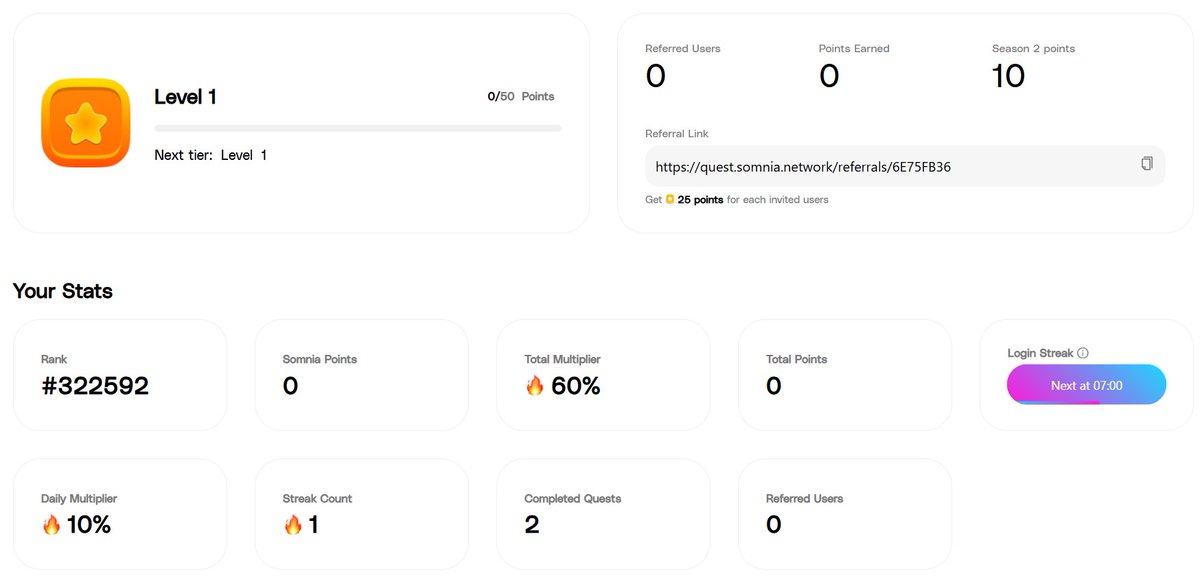This screenshot has height=580, width=1200.
Task: Open the Somnia Points stat card
Action: pos(361,375)
